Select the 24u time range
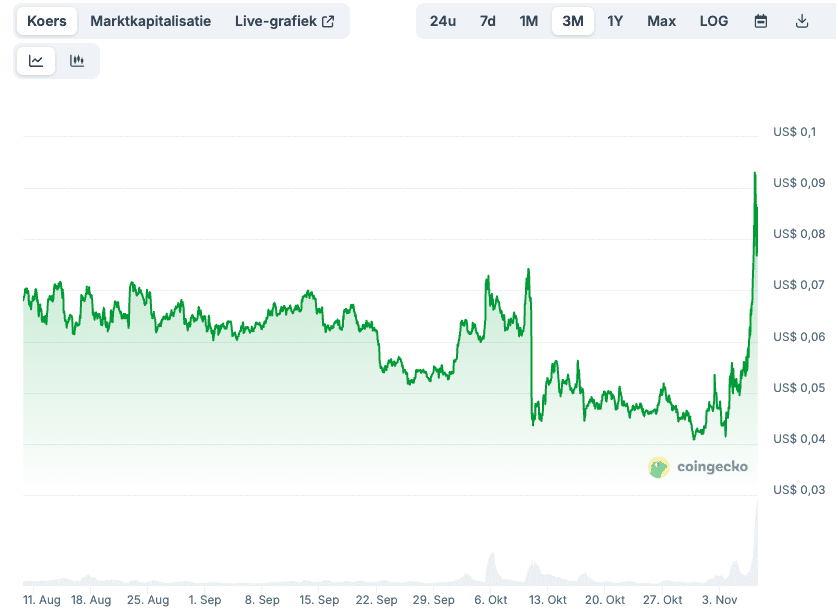This screenshot has height=613, width=838. 443,20
